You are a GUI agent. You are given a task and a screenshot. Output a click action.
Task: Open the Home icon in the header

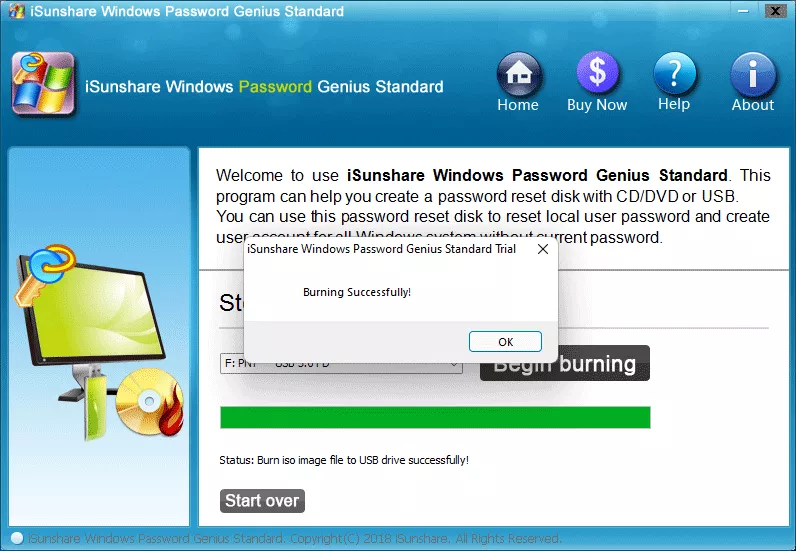click(x=518, y=74)
